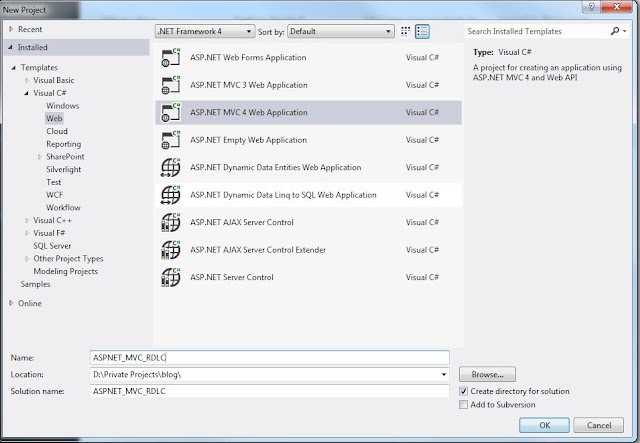Switch to small icons view
The height and width of the screenshot is (443, 640).
click(405, 31)
